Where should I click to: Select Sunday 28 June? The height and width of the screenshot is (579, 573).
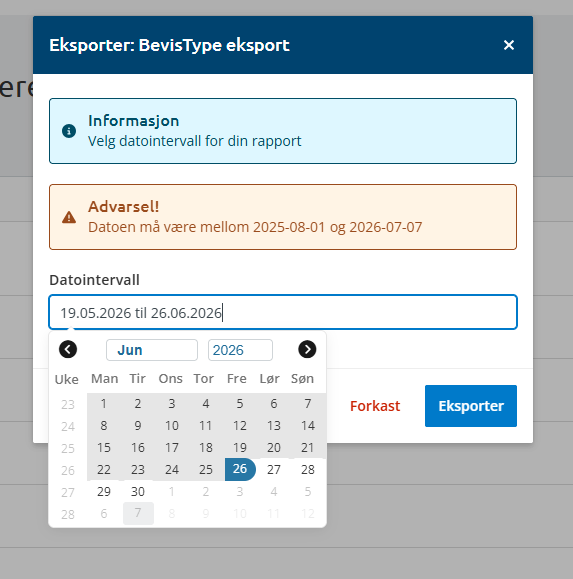coord(308,470)
